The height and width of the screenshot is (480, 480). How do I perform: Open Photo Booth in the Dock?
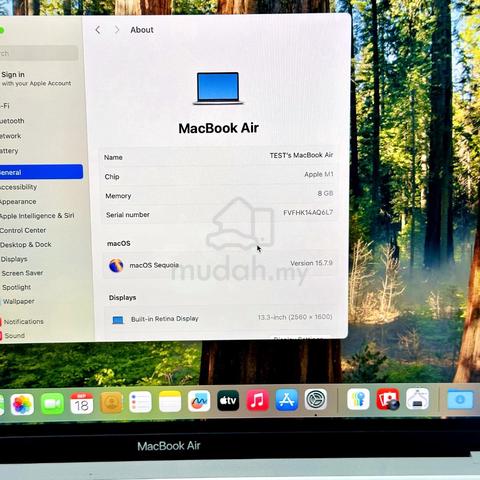click(x=388, y=399)
